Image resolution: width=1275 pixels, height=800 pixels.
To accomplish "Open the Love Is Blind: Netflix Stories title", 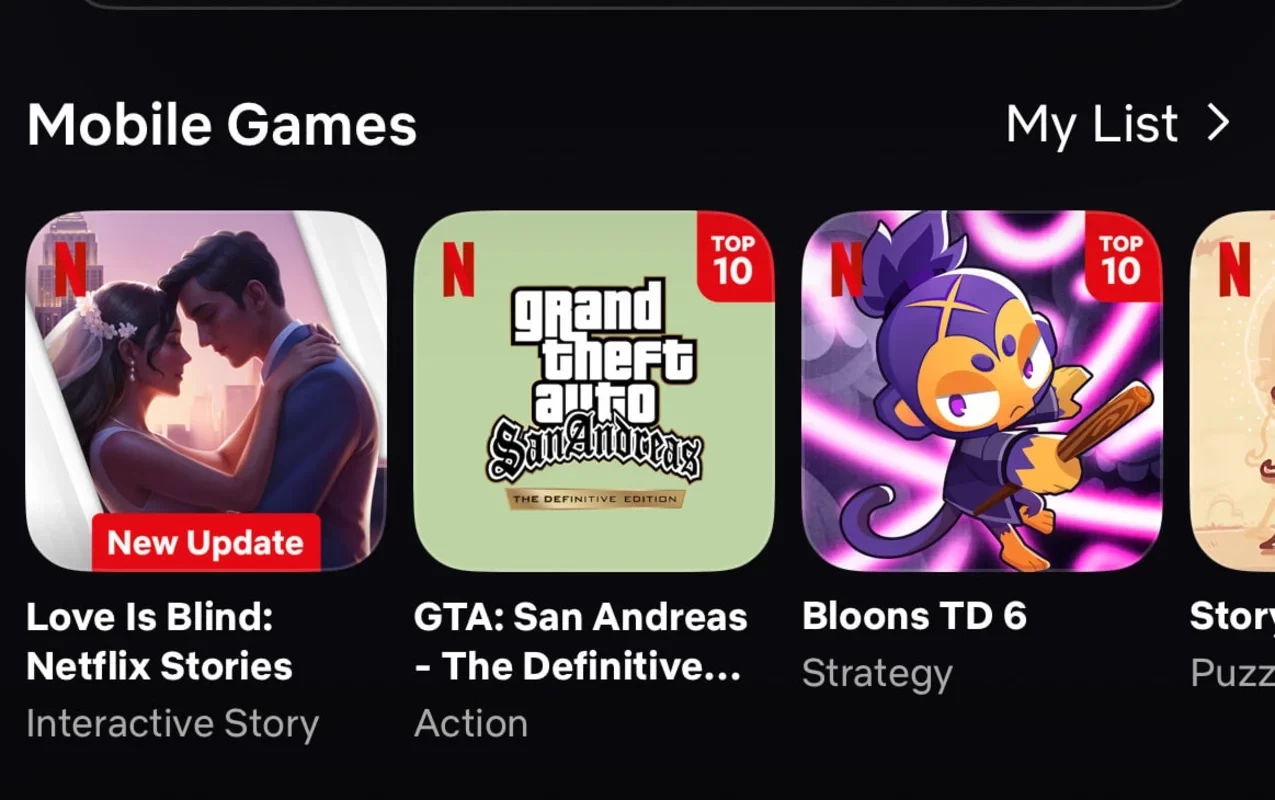I will (x=159, y=641).
